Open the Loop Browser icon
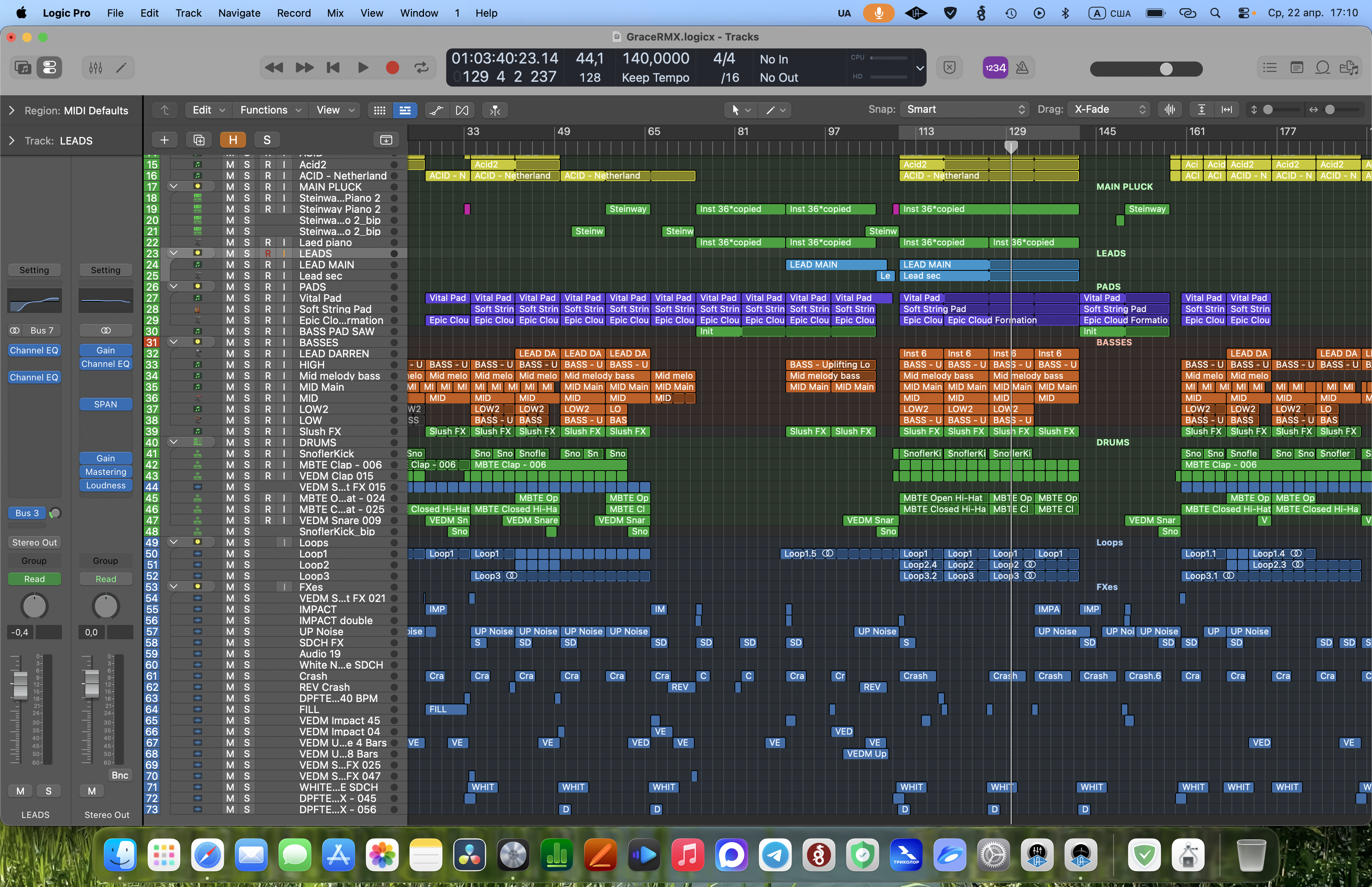This screenshot has height=887, width=1372. (1322, 68)
